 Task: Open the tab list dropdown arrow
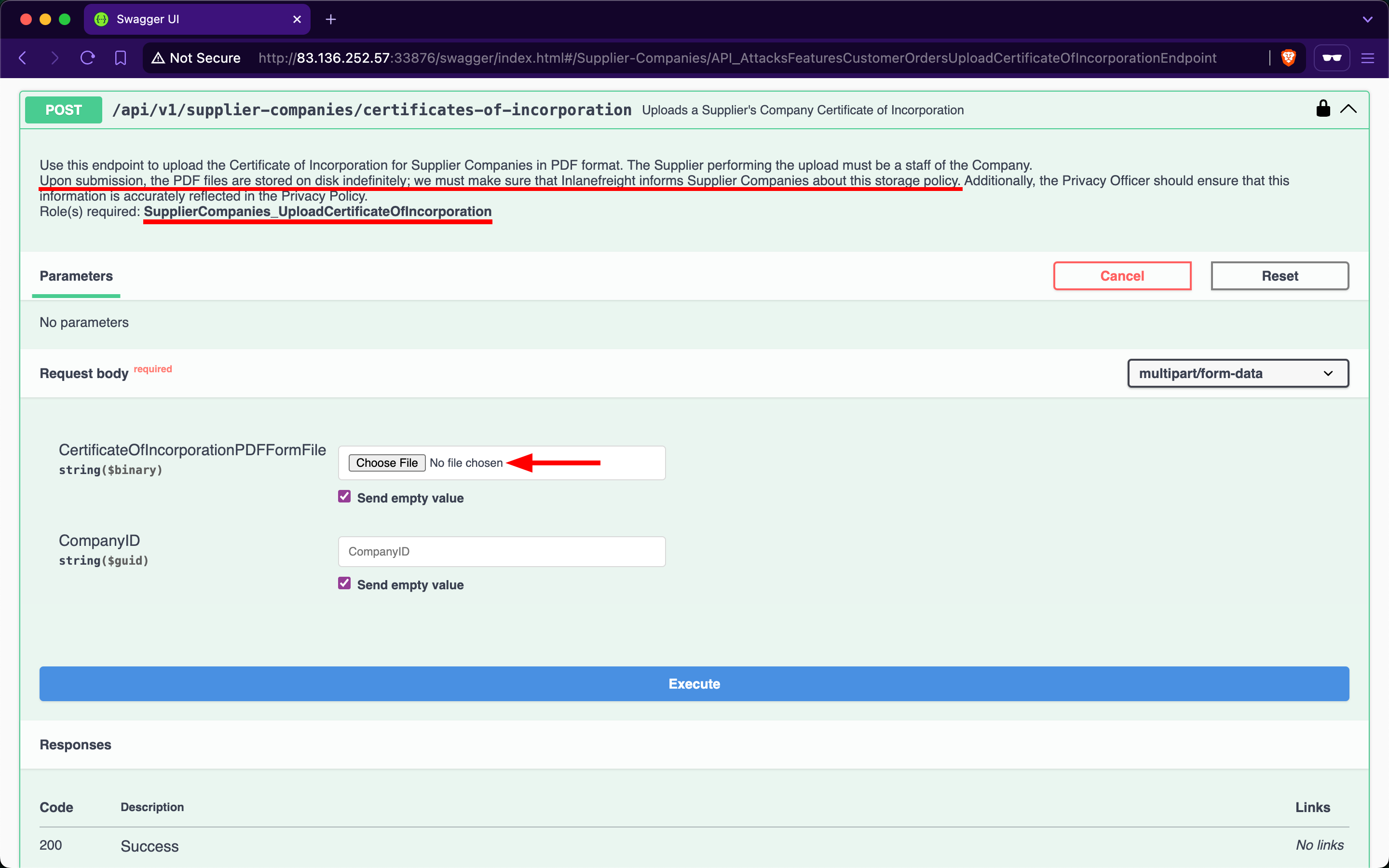click(x=1368, y=19)
